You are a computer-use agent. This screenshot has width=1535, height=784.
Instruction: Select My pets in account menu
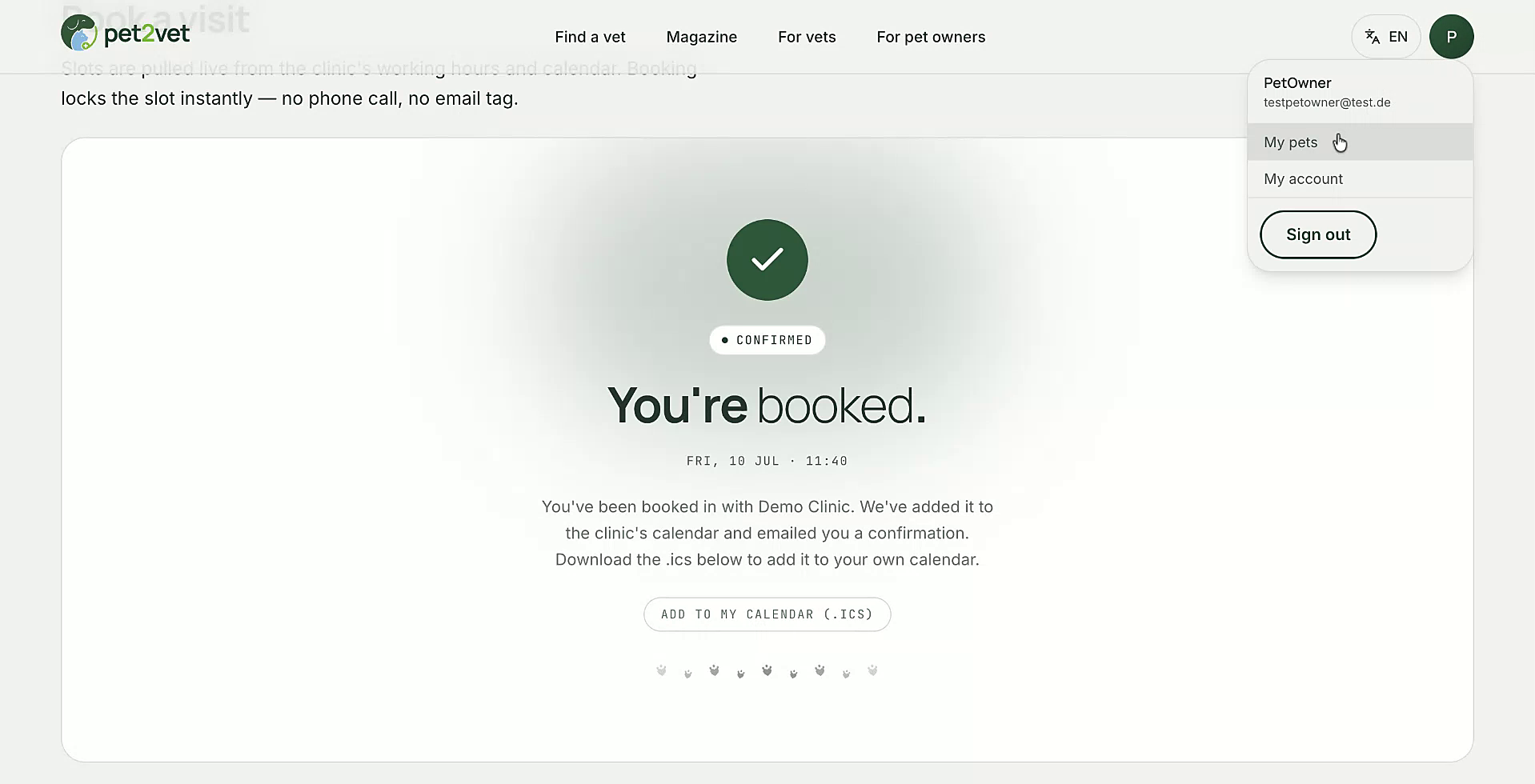1360,142
